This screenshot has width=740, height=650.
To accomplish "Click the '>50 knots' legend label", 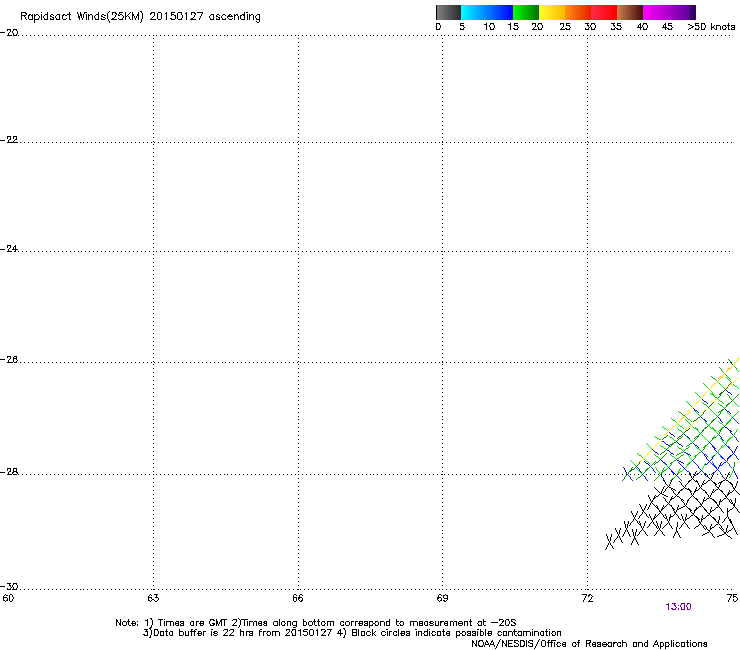I will pos(711,27).
